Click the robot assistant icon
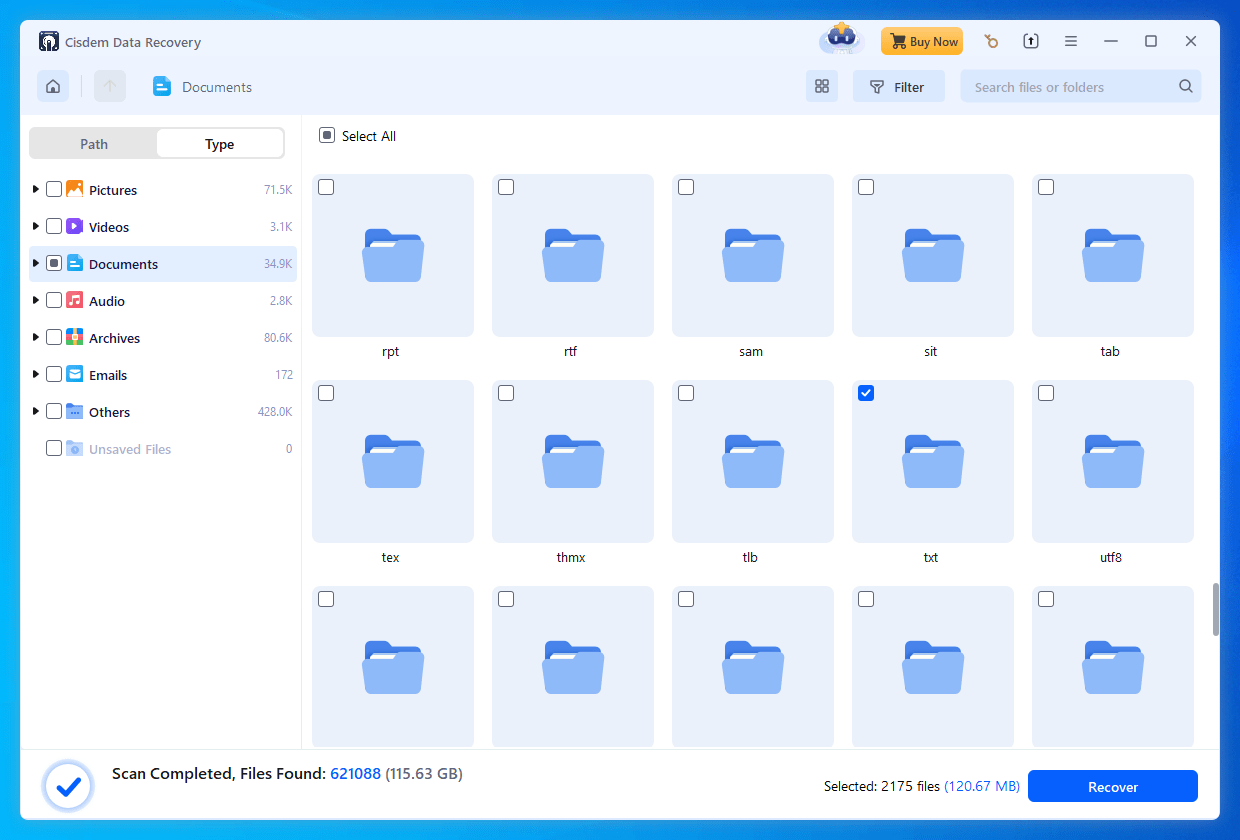1240x840 pixels. coord(842,41)
